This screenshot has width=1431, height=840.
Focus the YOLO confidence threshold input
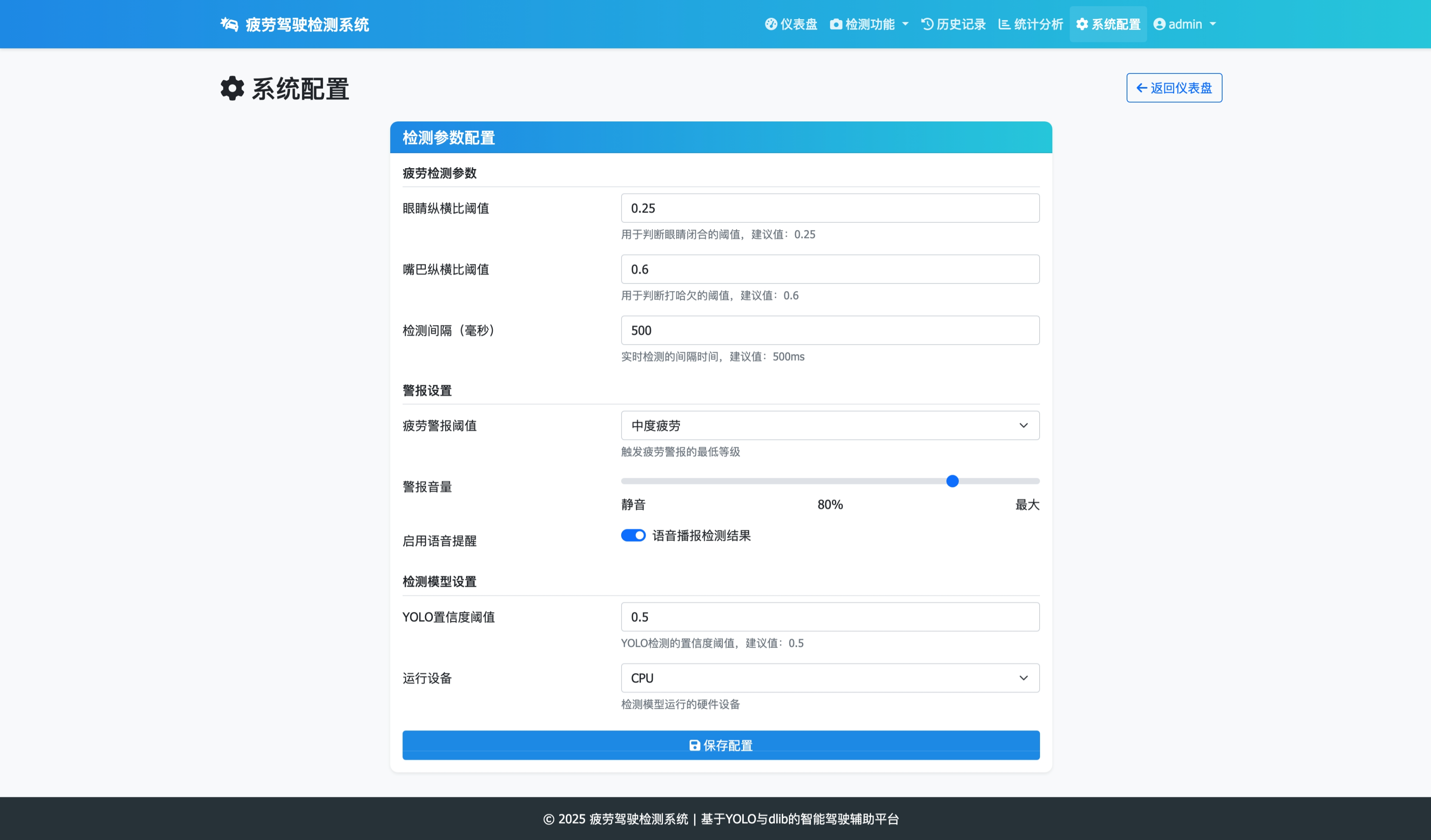point(830,617)
